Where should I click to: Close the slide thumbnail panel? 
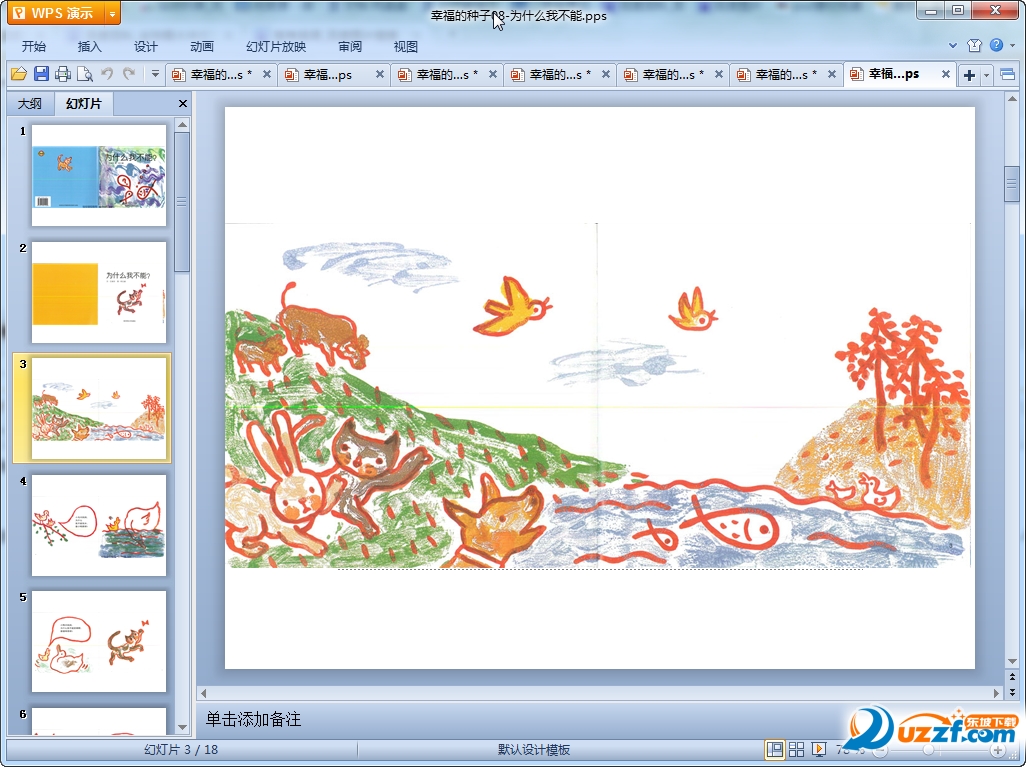coord(183,103)
